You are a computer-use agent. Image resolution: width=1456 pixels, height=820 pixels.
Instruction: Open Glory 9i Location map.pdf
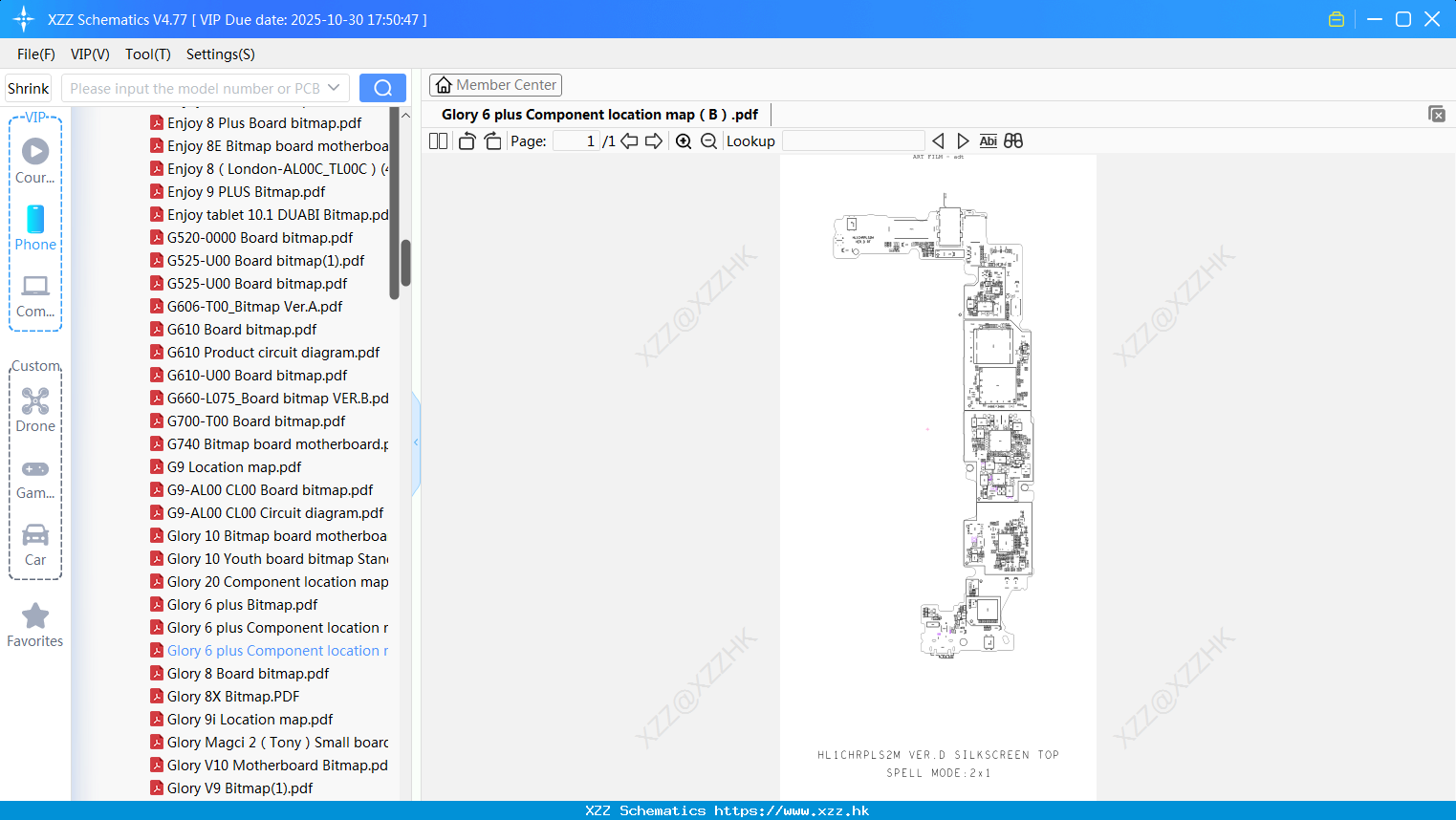[x=250, y=719]
